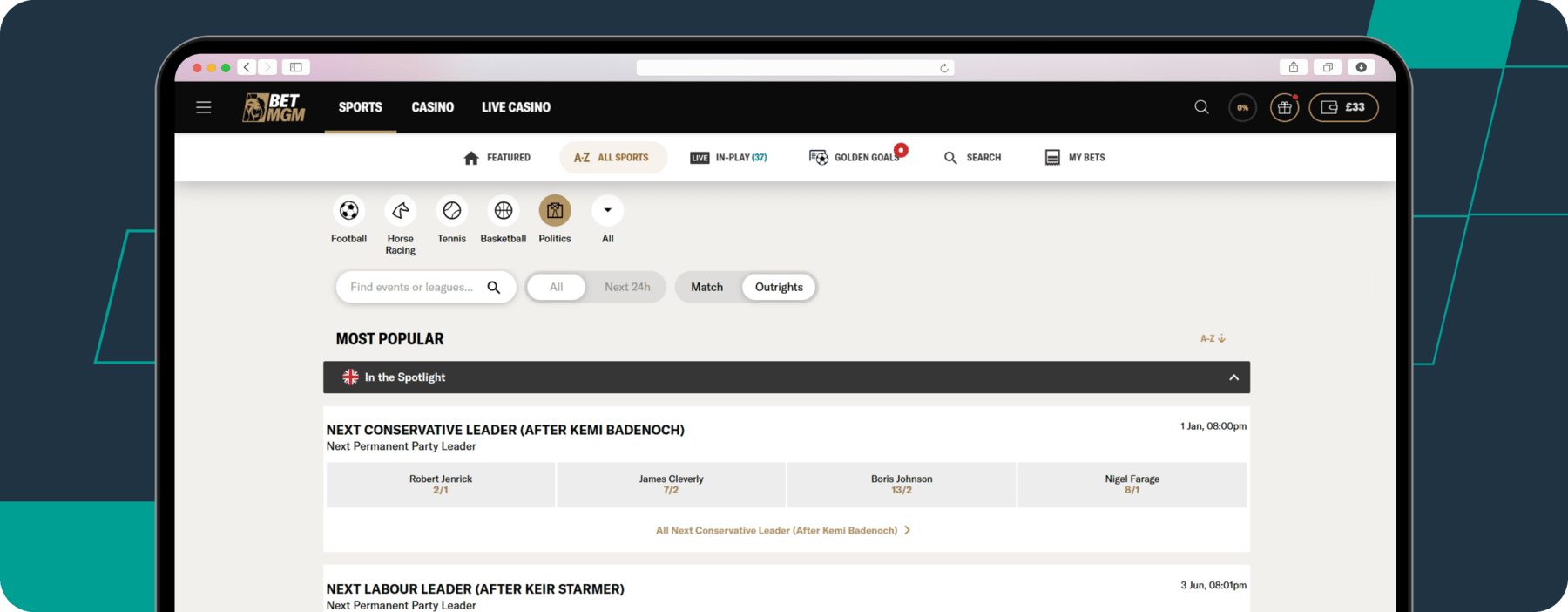Open All Next Conservative Leader link
Screen dimensions: 1568x612
pos(783,530)
